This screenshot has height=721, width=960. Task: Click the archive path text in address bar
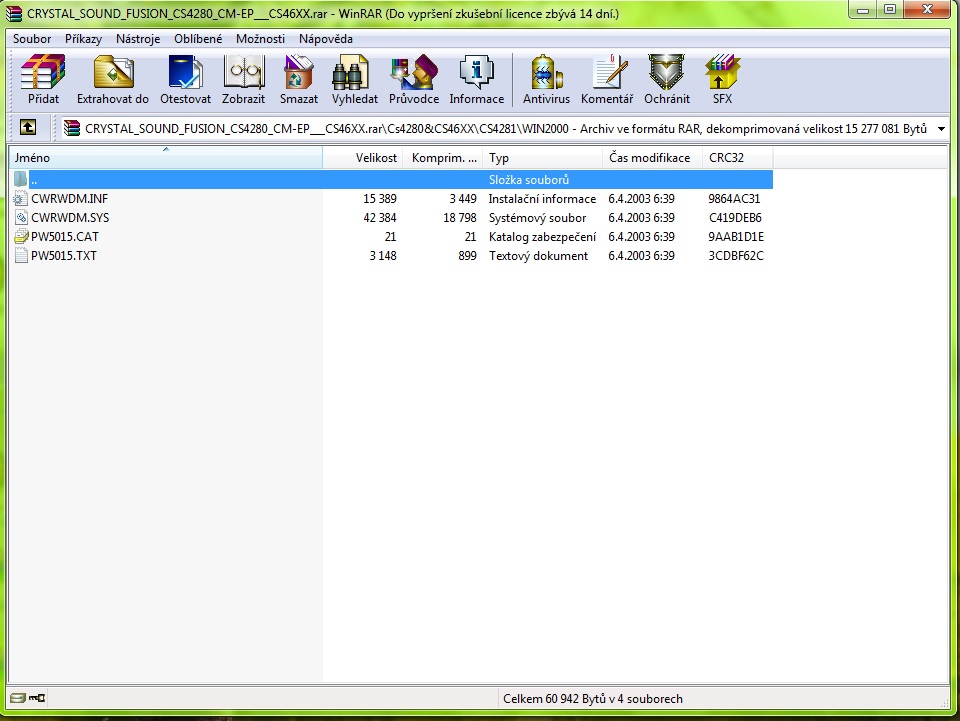[506, 129]
